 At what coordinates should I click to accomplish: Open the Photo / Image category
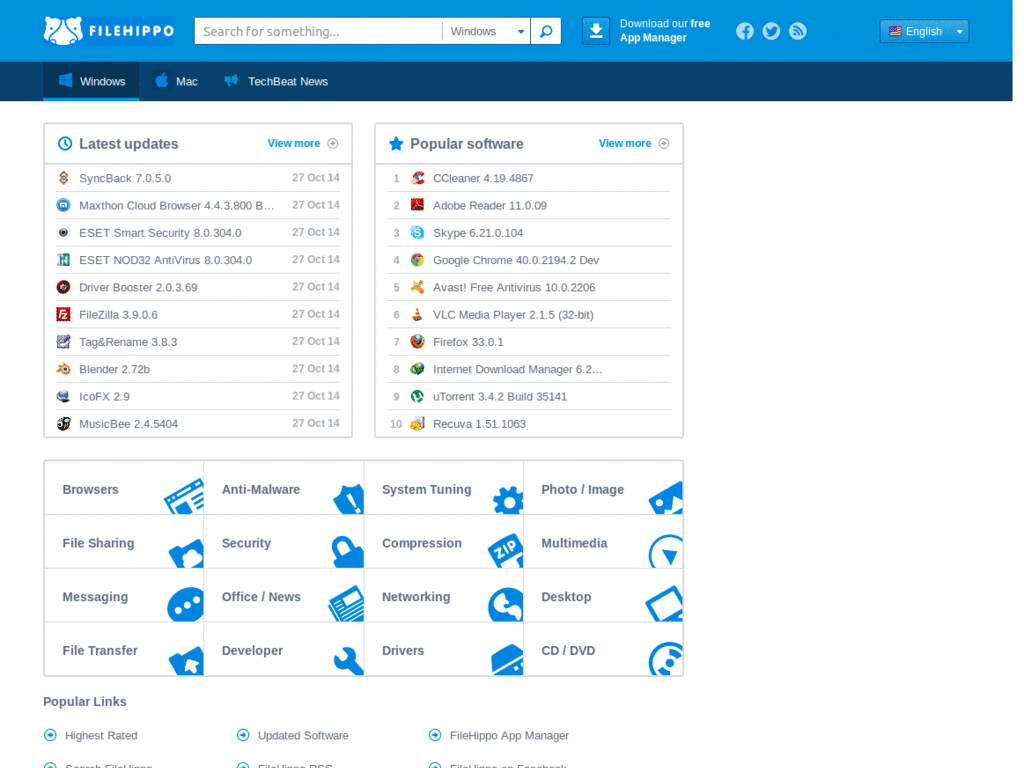tap(603, 488)
